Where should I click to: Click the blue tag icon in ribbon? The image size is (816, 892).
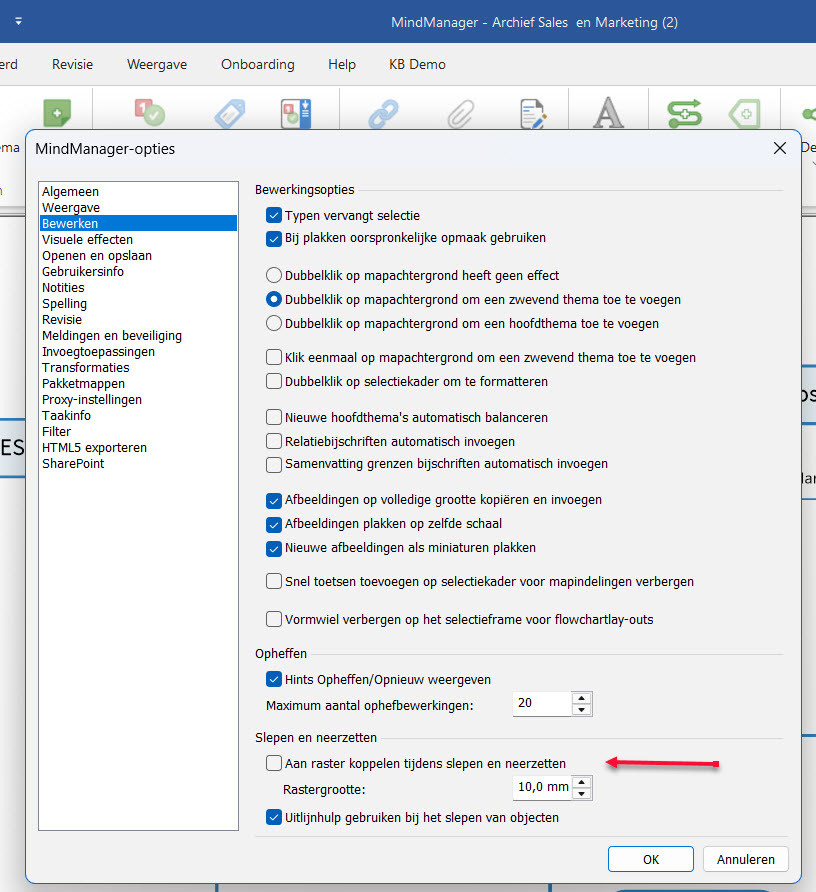(230, 113)
